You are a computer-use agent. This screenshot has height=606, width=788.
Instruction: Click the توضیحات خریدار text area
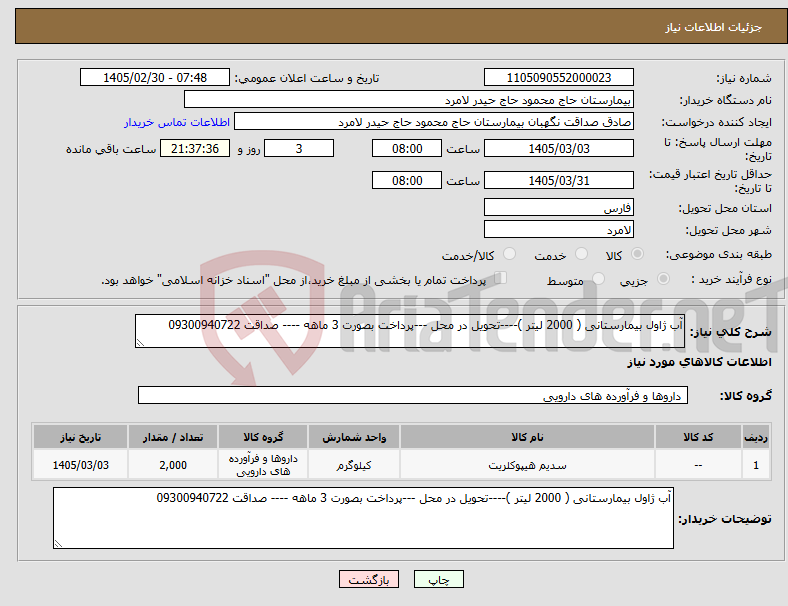(x=363, y=518)
